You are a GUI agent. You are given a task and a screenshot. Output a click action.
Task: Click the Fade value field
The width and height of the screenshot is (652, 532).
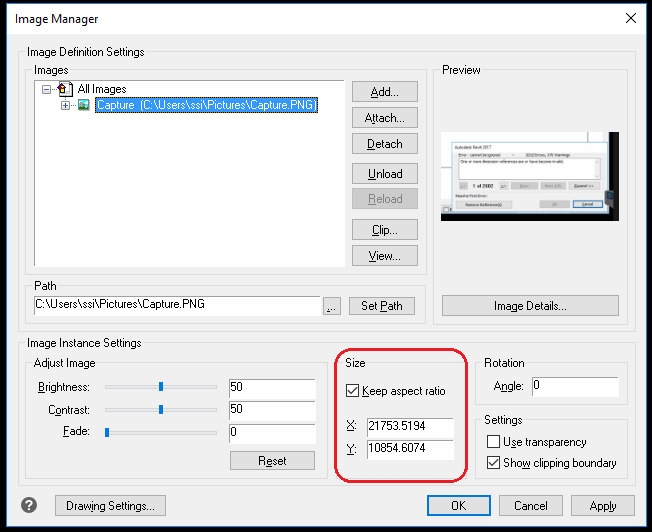272,433
